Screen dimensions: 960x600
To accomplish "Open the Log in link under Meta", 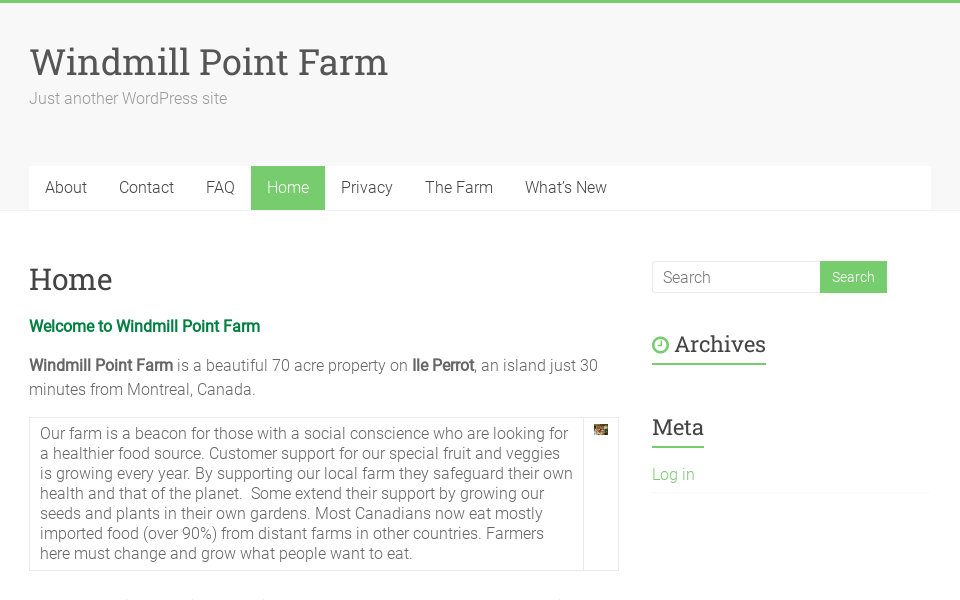I will point(672,474).
